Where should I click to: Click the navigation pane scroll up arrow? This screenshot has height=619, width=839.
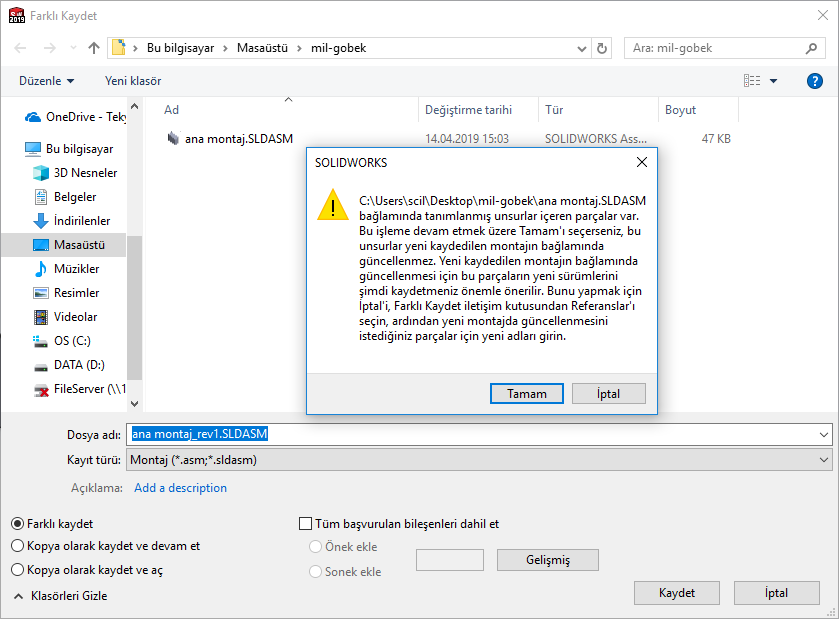(135, 106)
